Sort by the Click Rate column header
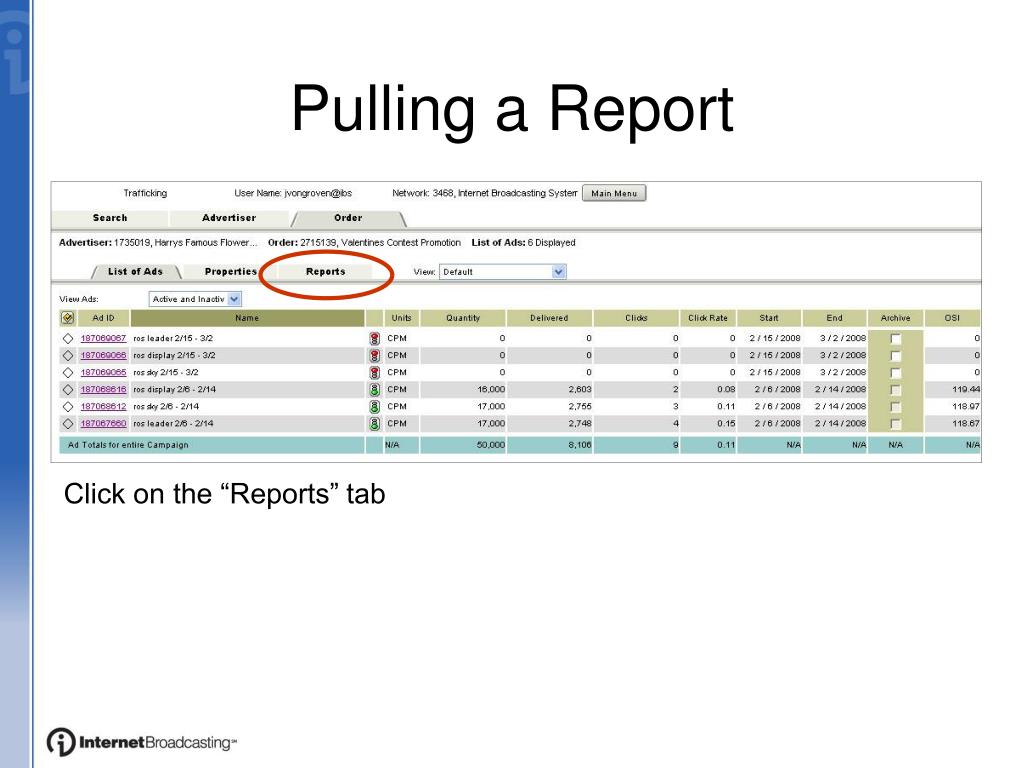The height and width of the screenshot is (768, 1024). coord(708,318)
